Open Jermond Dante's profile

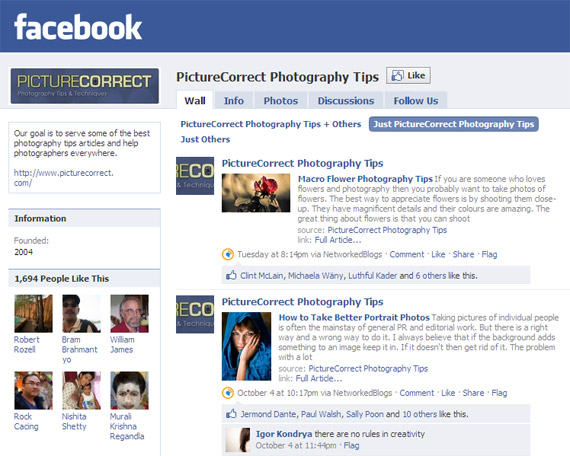[269, 414]
